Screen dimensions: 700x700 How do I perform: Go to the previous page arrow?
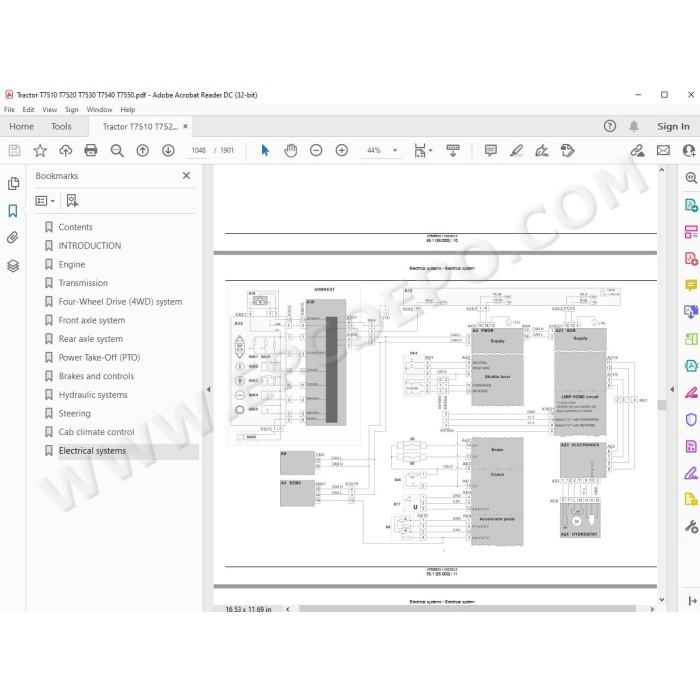click(142, 150)
